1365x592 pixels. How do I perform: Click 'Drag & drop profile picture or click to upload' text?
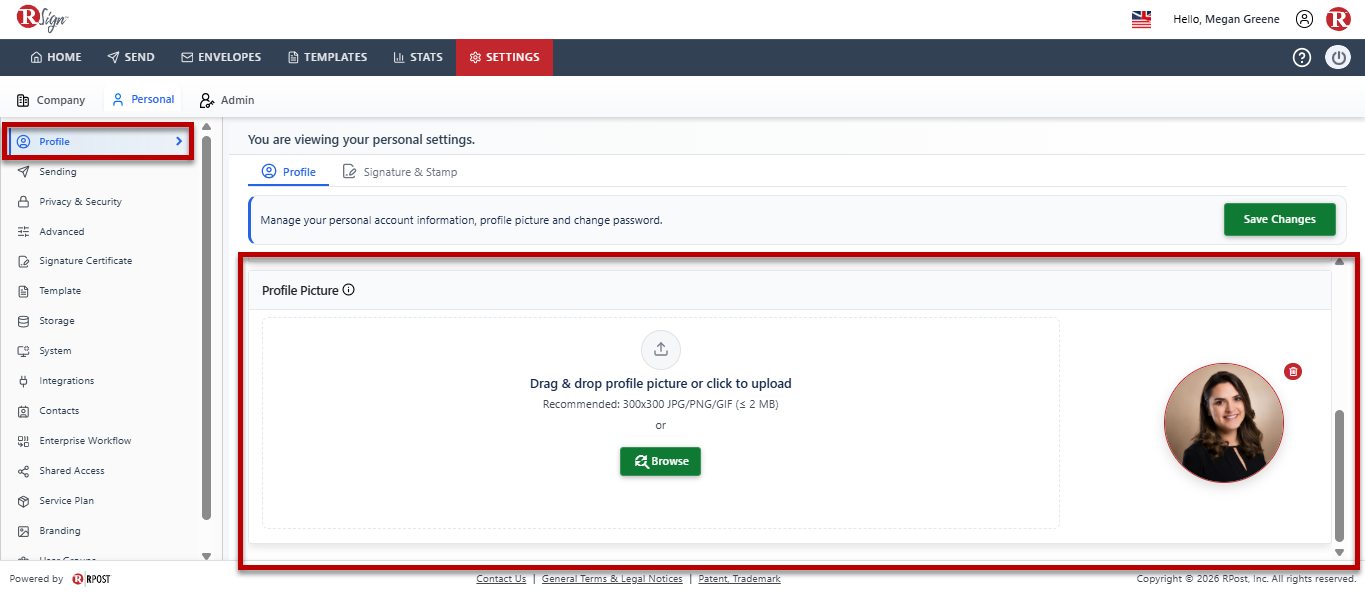(x=660, y=384)
